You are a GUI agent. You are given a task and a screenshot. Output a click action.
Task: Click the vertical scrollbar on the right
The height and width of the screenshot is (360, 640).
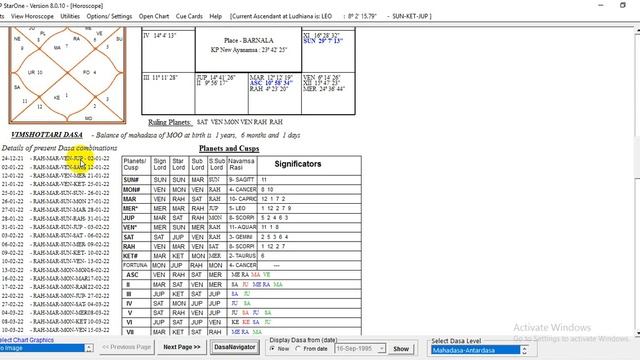click(637, 182)
